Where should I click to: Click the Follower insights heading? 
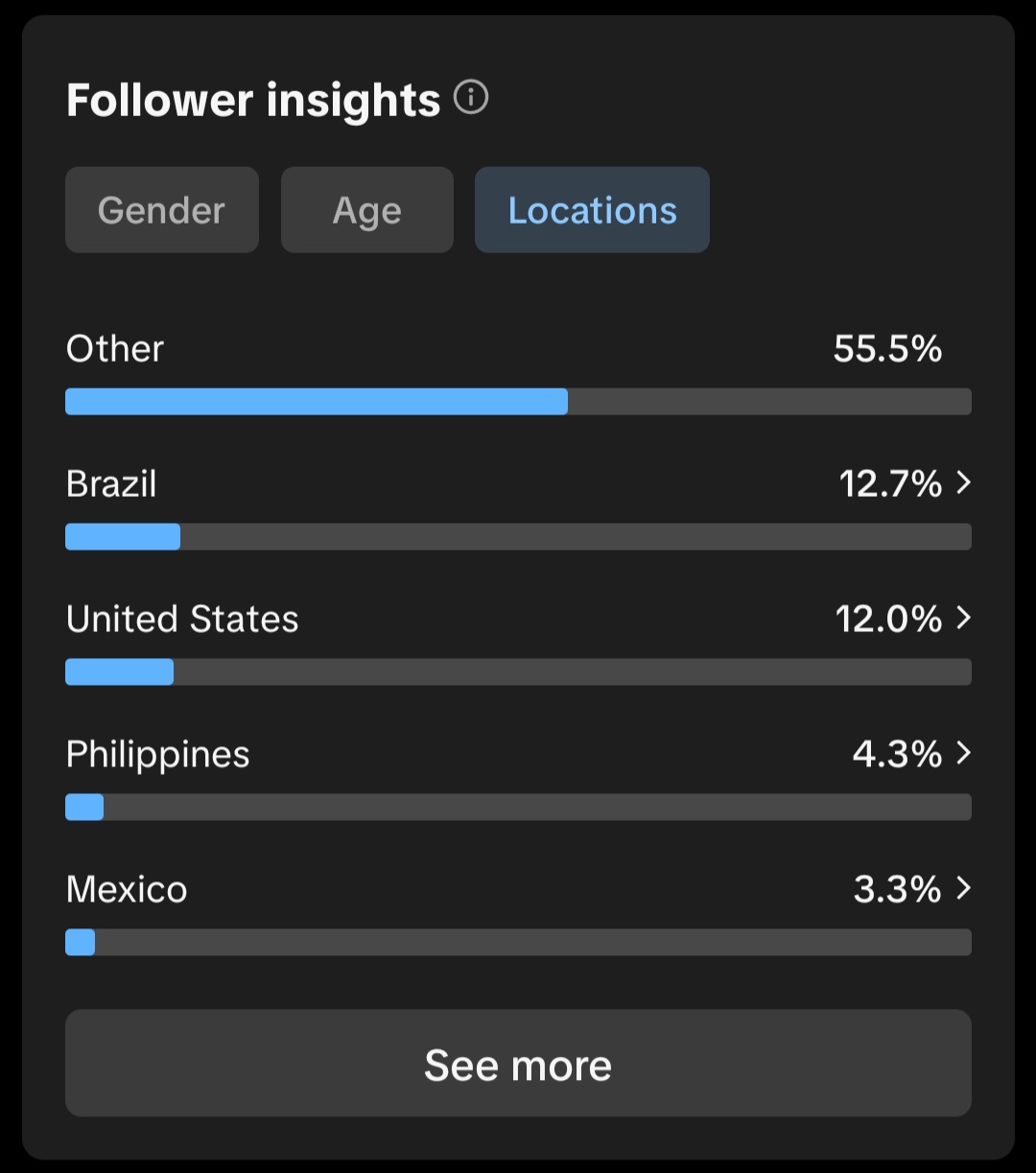coord(253,100)
